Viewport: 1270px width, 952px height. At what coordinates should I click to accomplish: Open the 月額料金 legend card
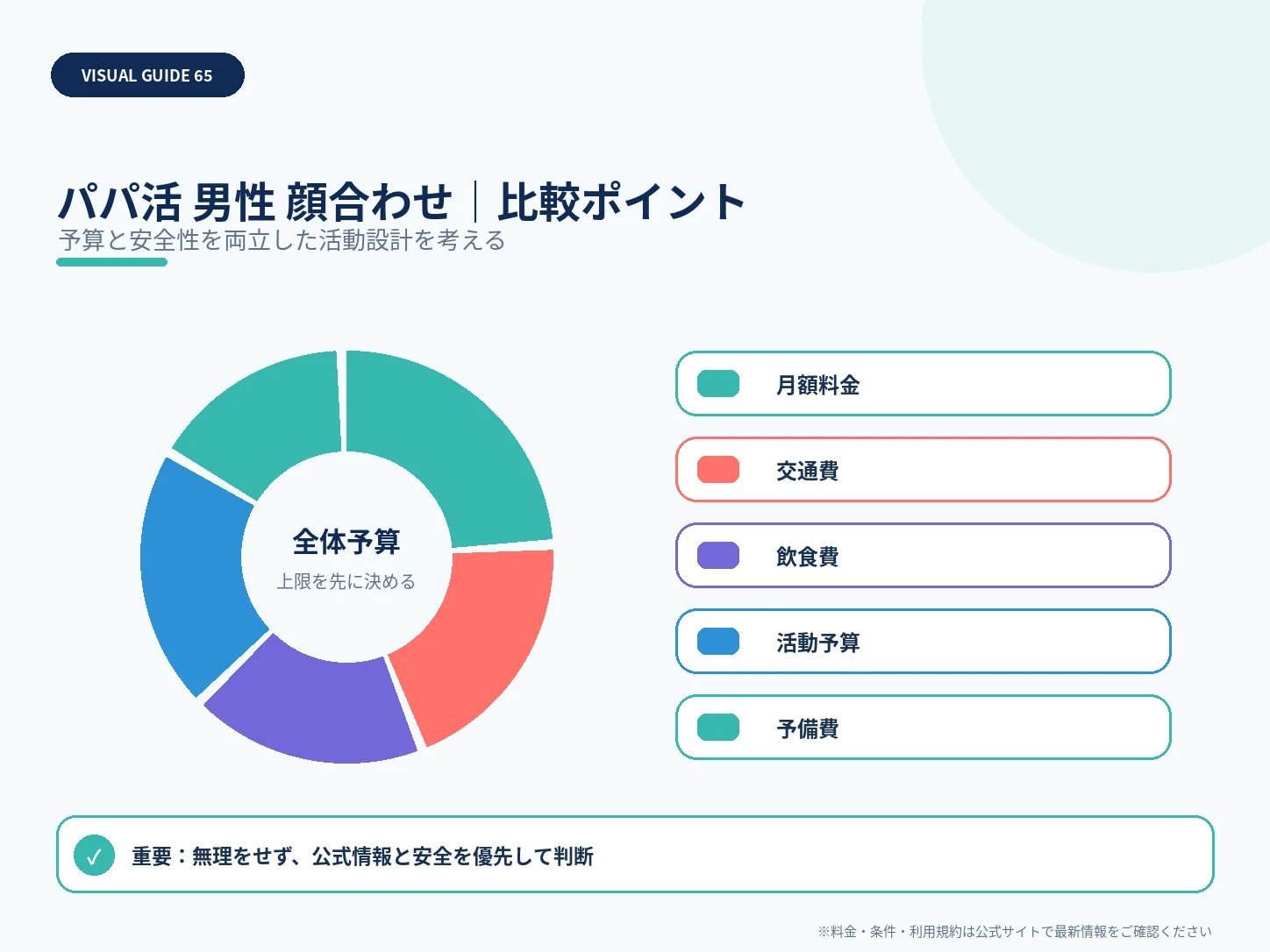[924, 384]
